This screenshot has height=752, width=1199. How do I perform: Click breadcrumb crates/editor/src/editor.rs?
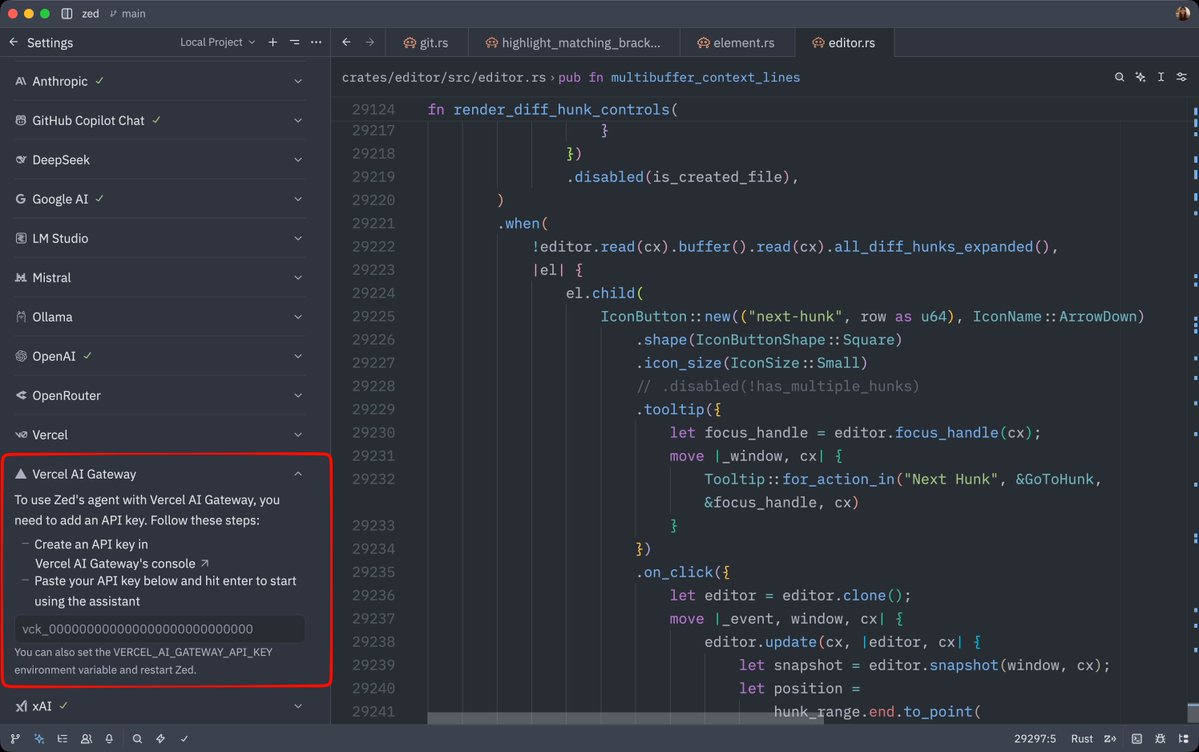[x=444, y=77]
